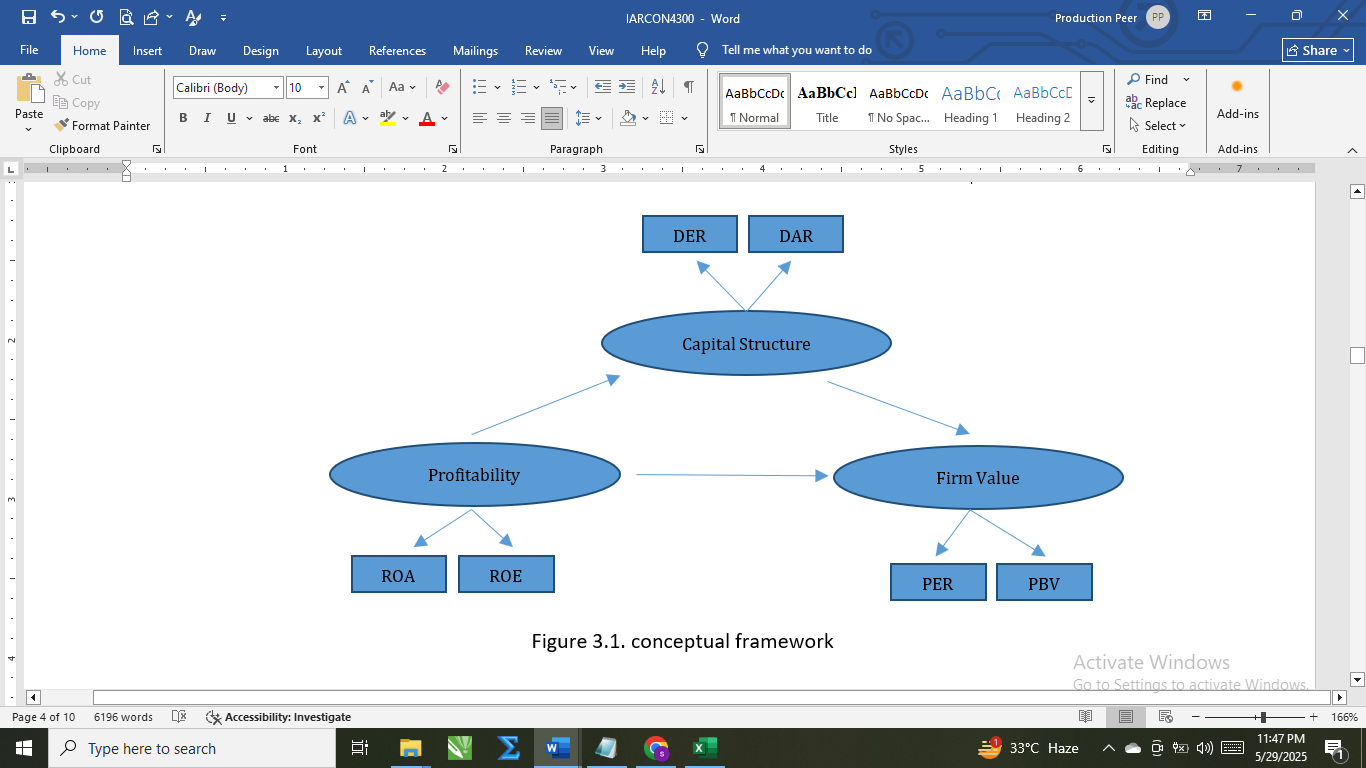
Task: Open File Explorer from the taskbar
Action: click(x=410, y=748)
